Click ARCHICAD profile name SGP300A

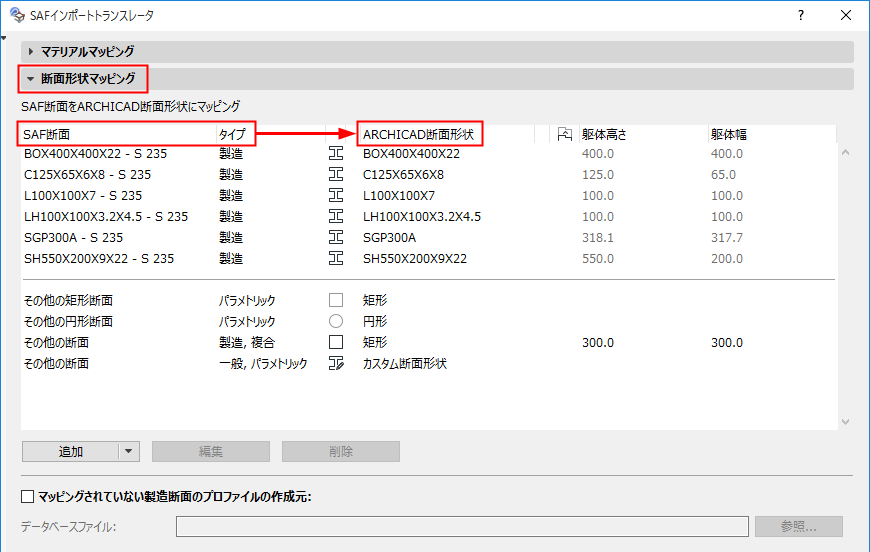pyautogui.click(x=390, y=237)
